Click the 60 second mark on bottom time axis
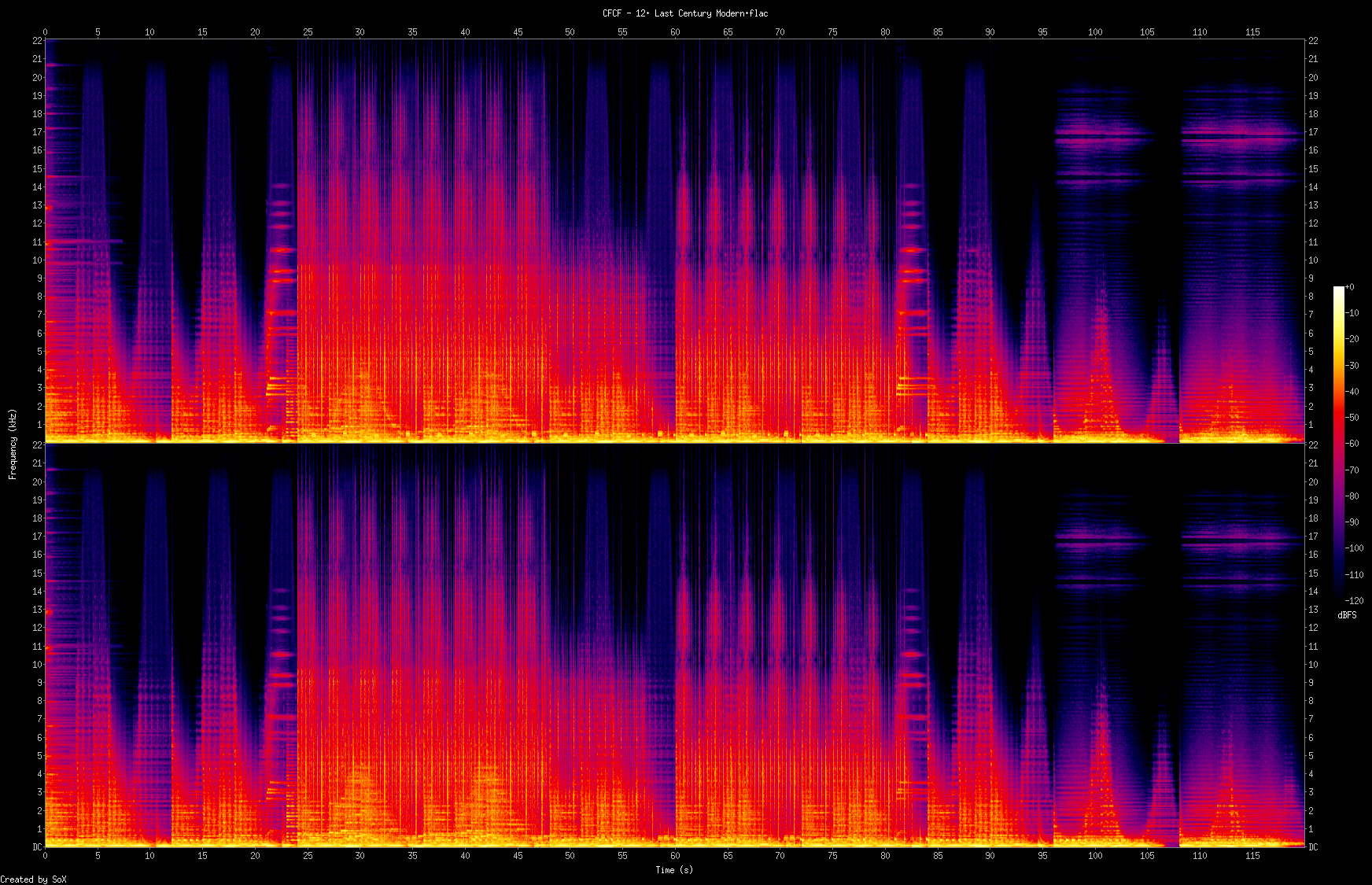This screenshot has height=885, width=1372. [675, 856]
